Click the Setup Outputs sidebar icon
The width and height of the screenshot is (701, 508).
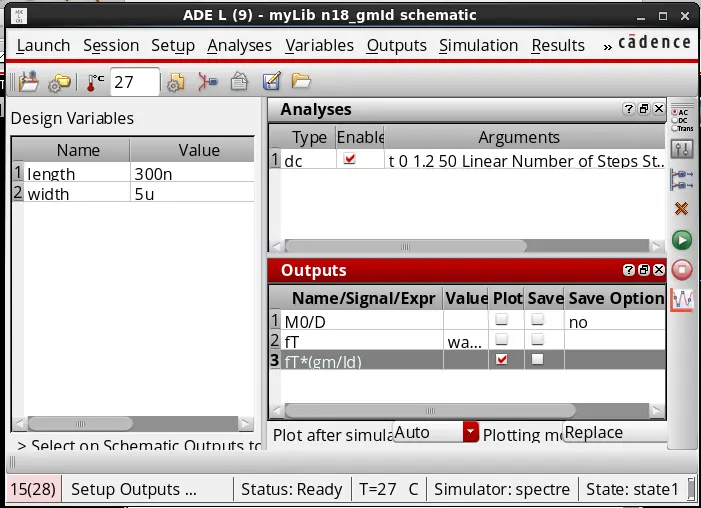pyautogui.click(x=682, y=179)
